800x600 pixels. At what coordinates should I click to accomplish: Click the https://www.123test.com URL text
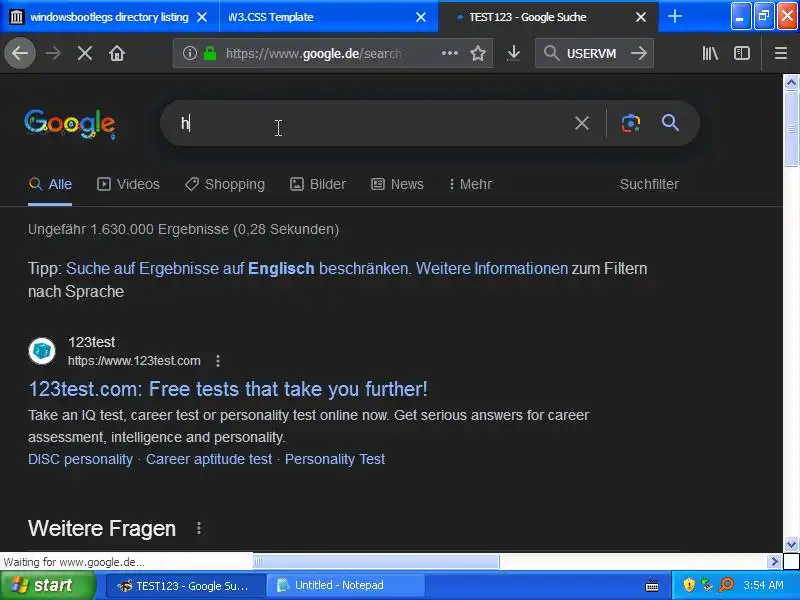pyautogui.click(x=134, y=361)
